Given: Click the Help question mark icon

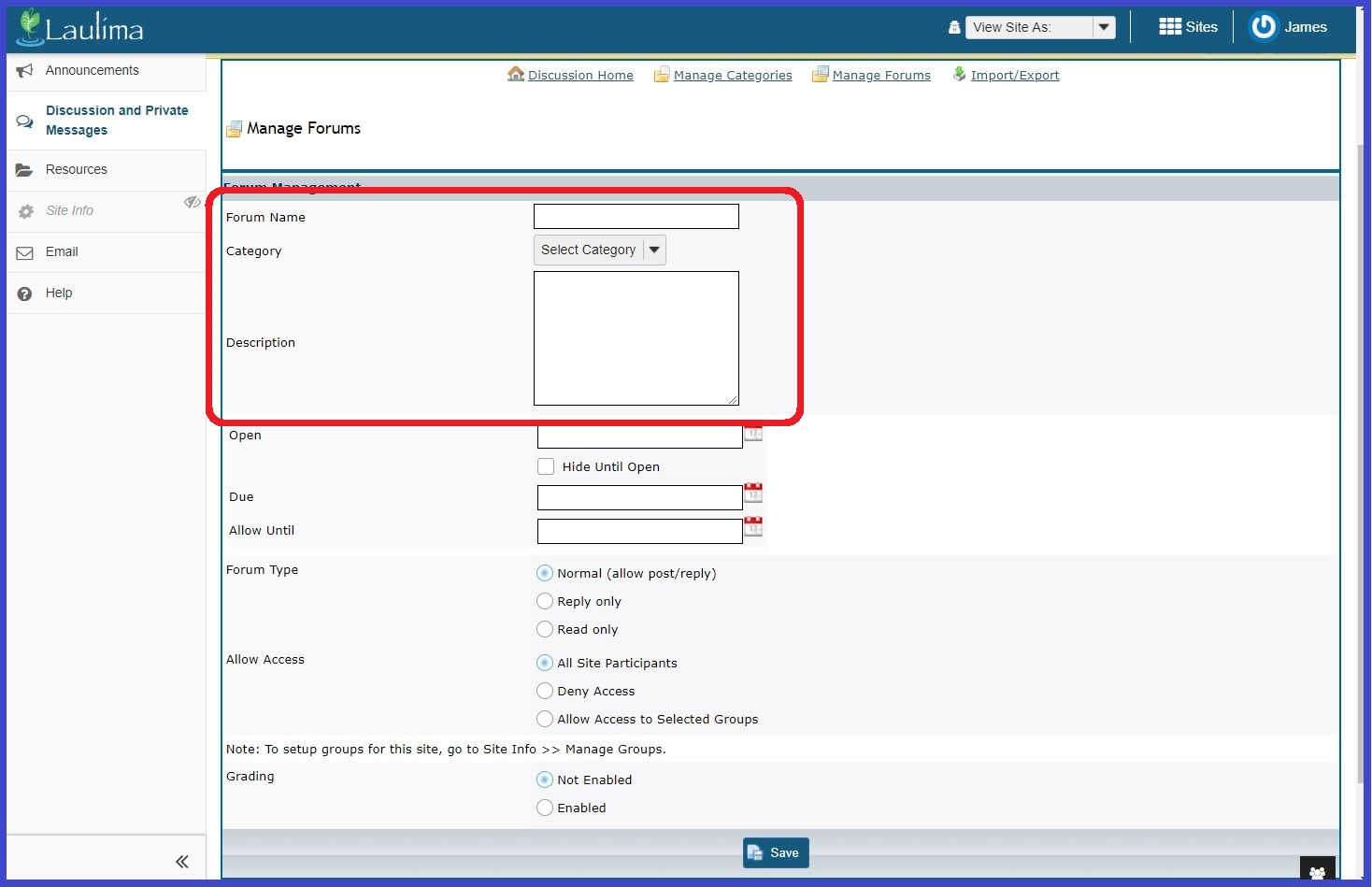Looking at the screenshot, I should tap(25, 293).
